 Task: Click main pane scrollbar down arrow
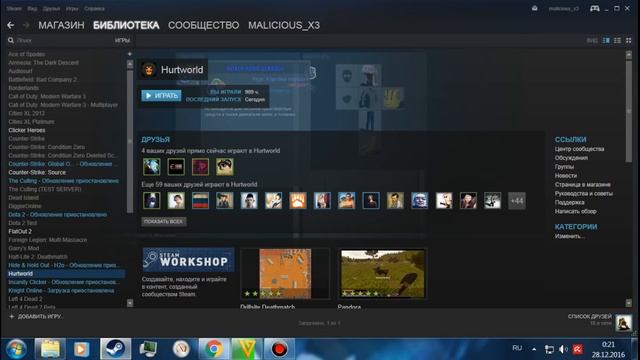coord(629,303)
